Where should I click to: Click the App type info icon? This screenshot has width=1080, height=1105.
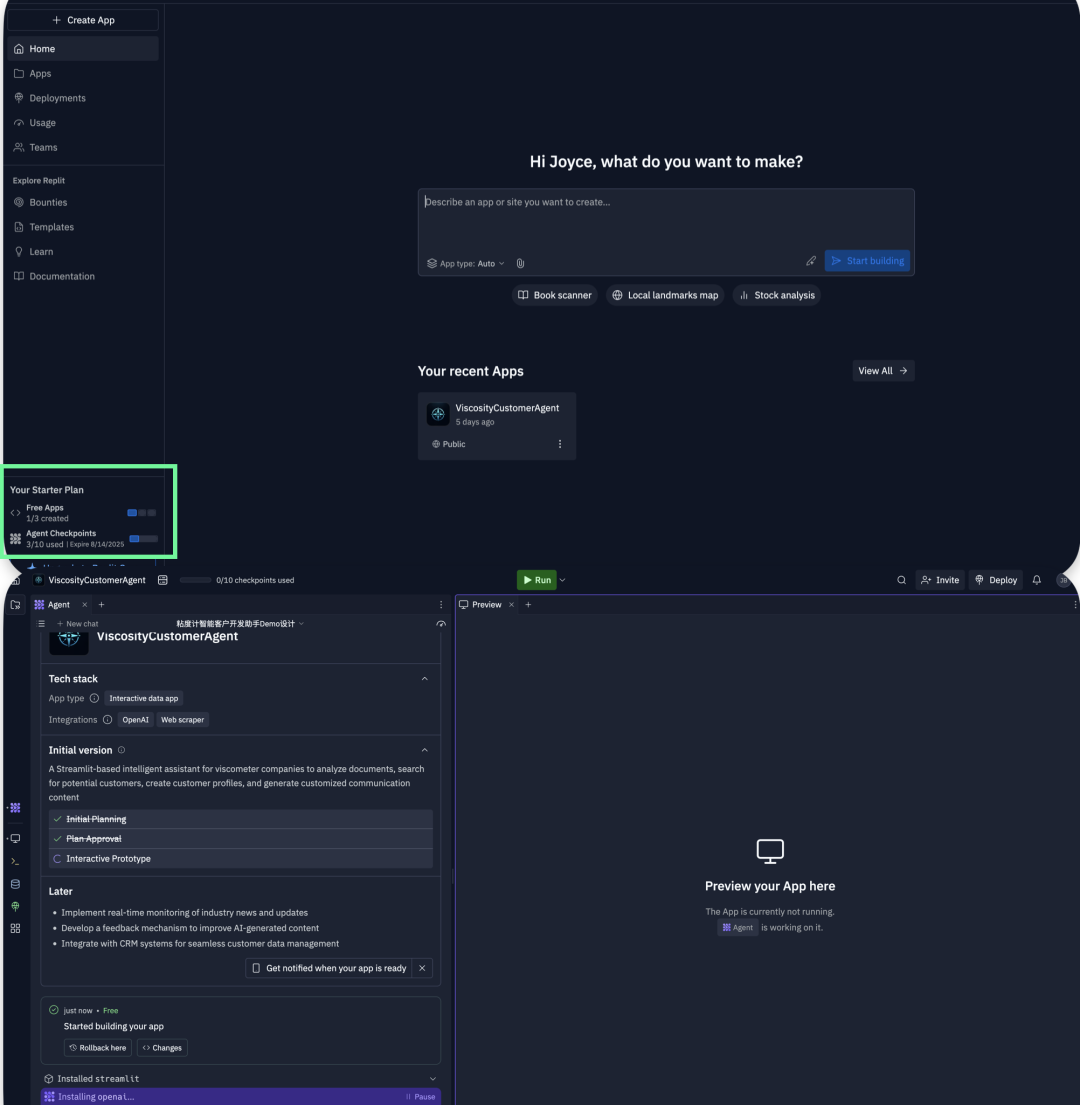[94, 698]
